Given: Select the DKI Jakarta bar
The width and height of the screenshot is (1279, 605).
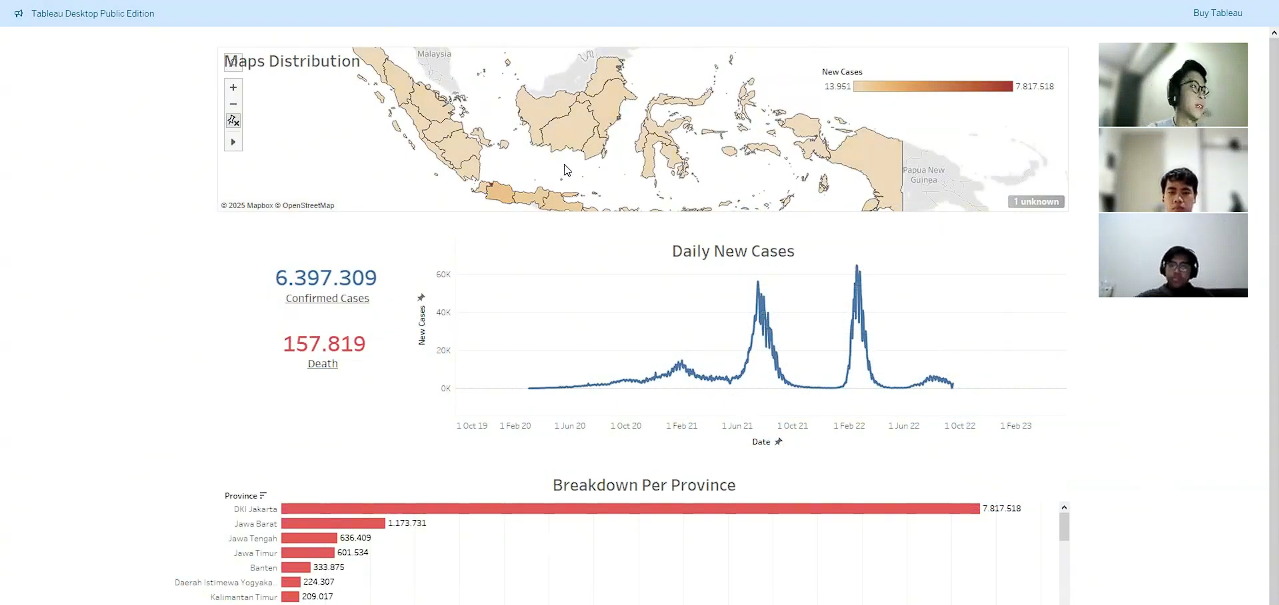Looking at the screenshot, I should tap(630, 509).
